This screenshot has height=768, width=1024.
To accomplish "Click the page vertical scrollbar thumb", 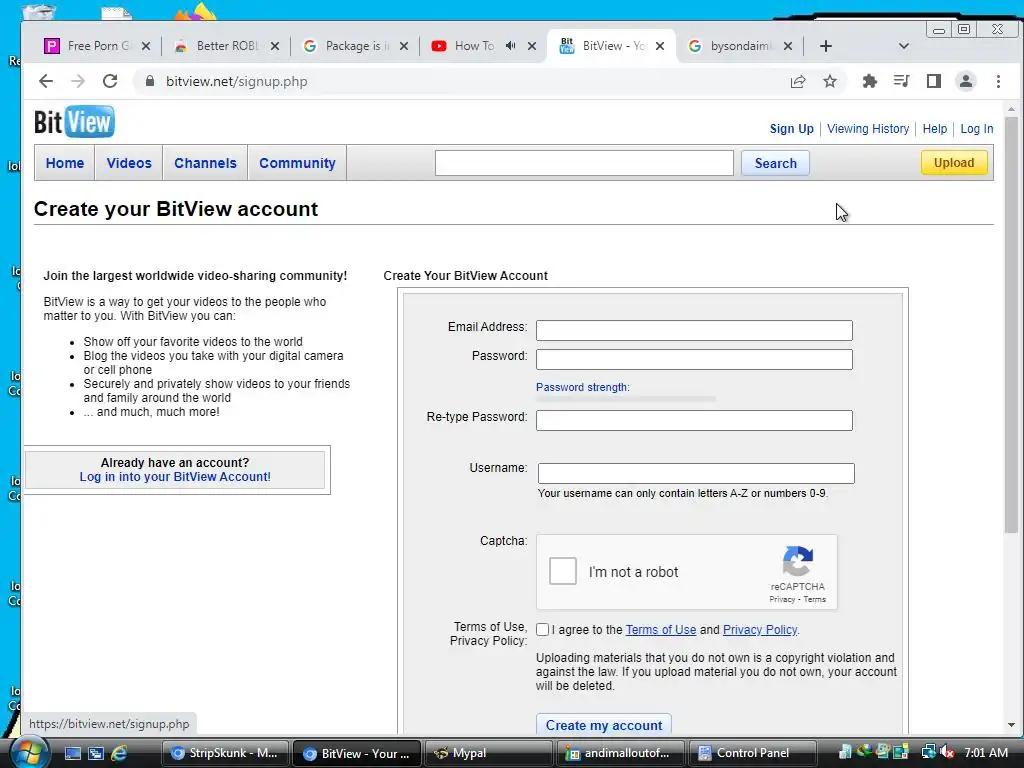I will point(1011,325).
